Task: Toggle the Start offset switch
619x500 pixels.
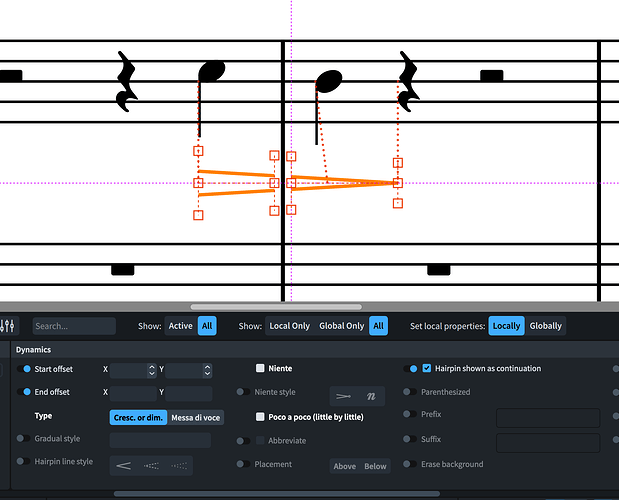Action: point(24,369)
